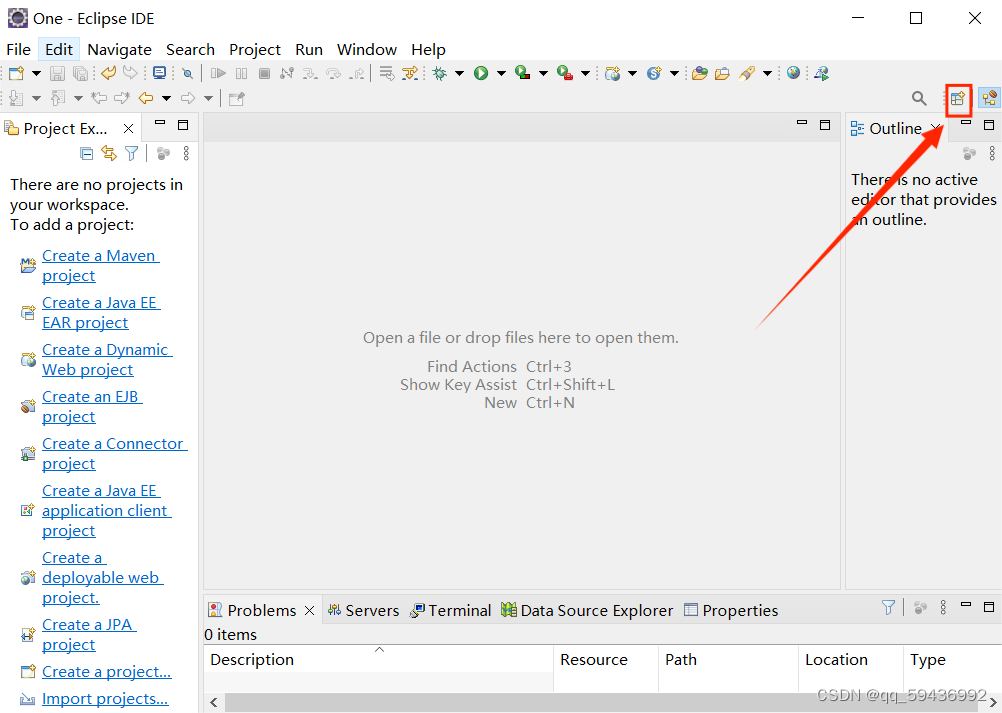Click the Save All toolbar icon
1002x713 pixels.
[80, 73]
